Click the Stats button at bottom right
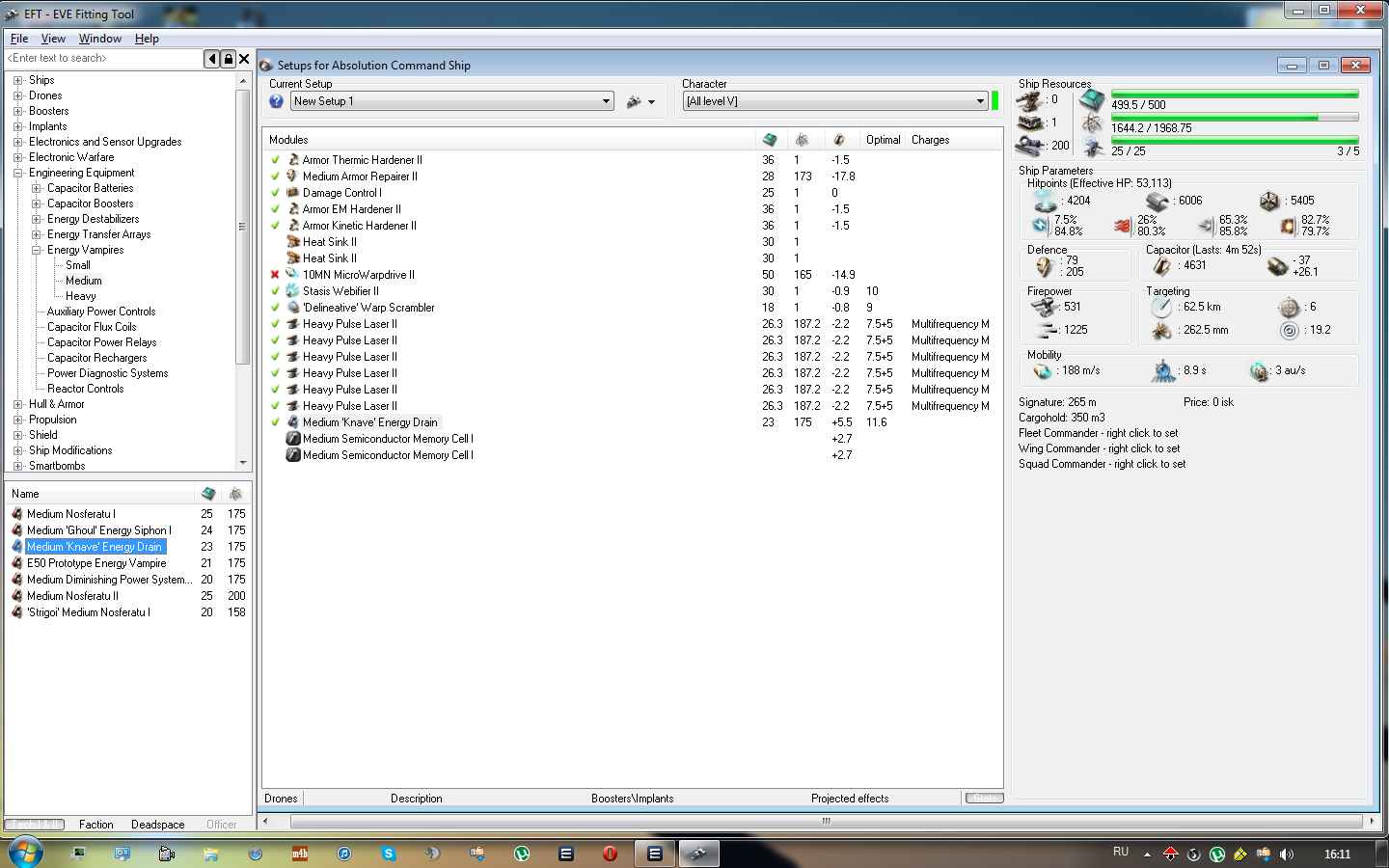 point(984,798)
